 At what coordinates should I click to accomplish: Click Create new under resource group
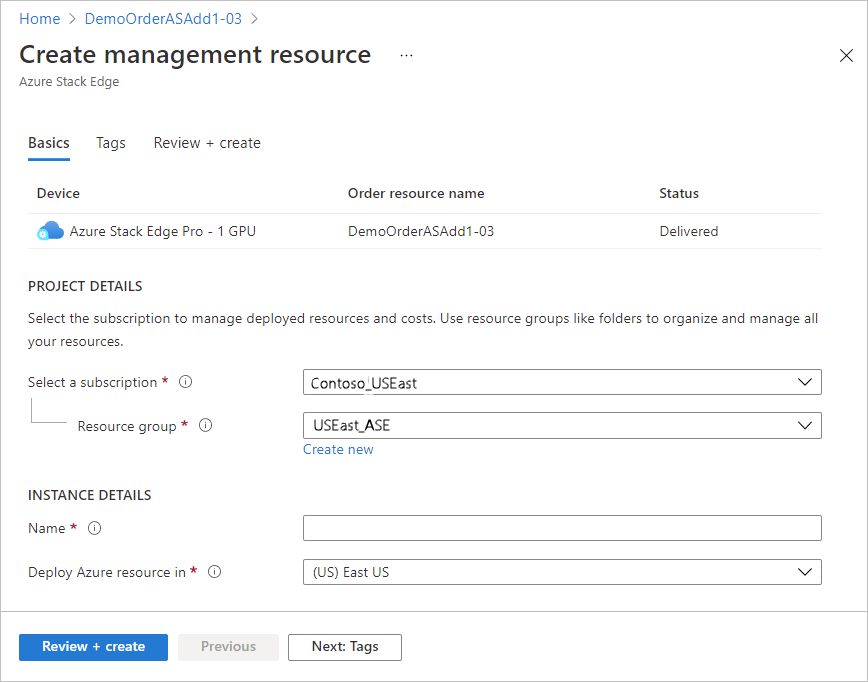pos(338,449)
